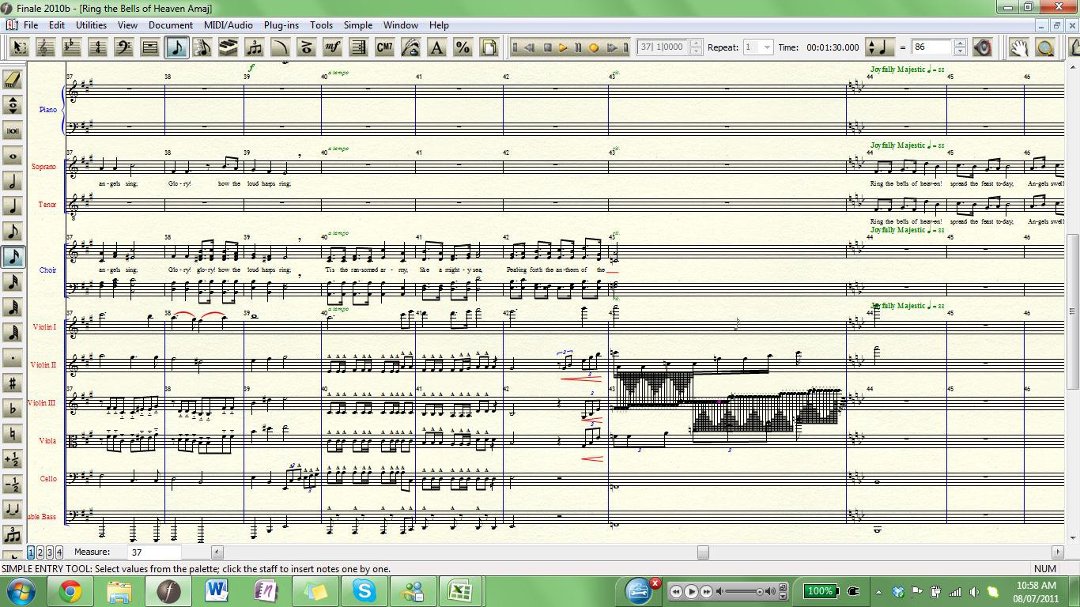This screenshot has width=1080, height=607.
Task: Open the Repeat count dropdown
Action: pyautogui.click(x=767, y=48)
